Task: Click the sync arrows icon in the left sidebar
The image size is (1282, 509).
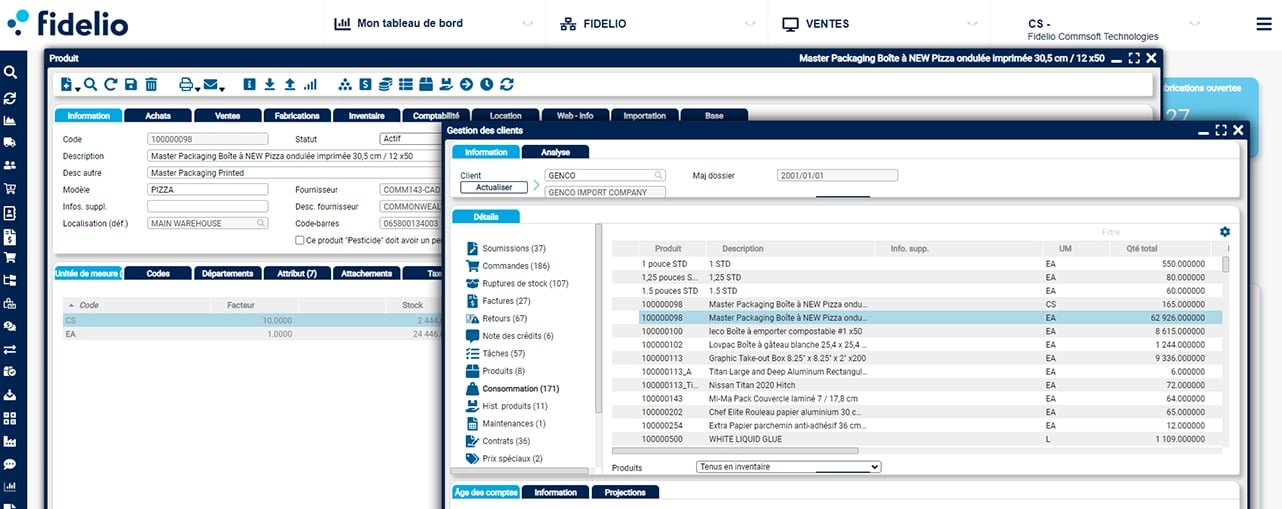Action: pos(10,98)
